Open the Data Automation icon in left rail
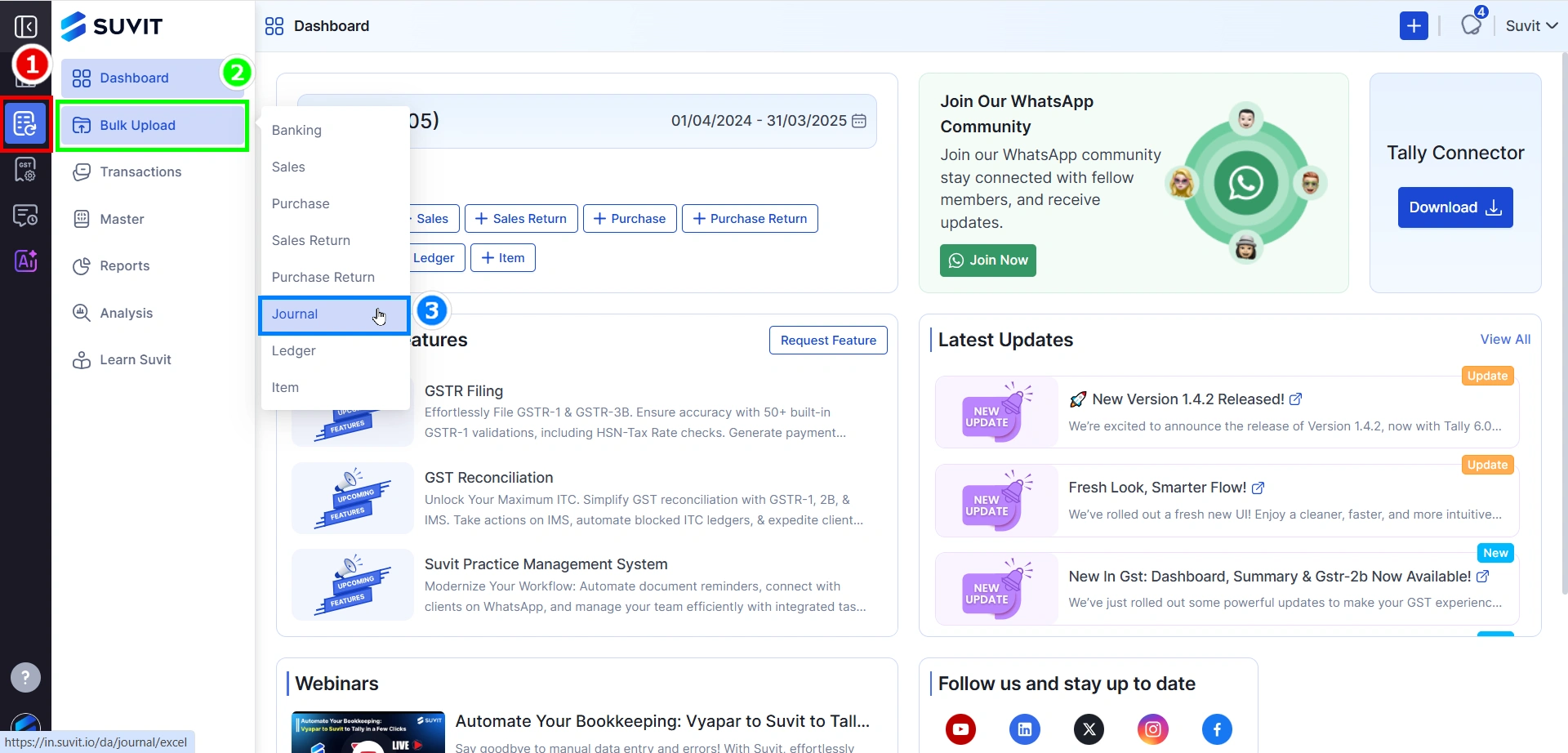This screenshot has width=1568, height=753. pyautogui.click(x=25, y=124)
